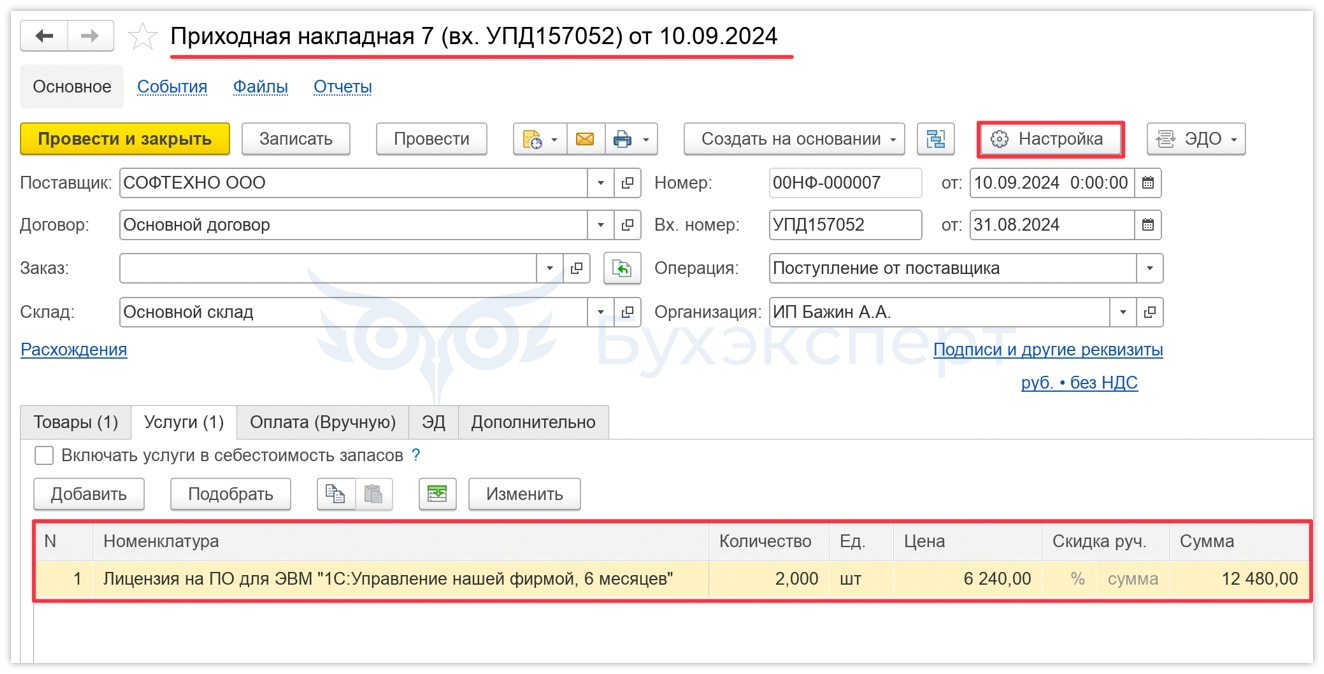Open the Договор record with its open icon
The height and width of the screenshot is (674, 1324).
point(628,225)
